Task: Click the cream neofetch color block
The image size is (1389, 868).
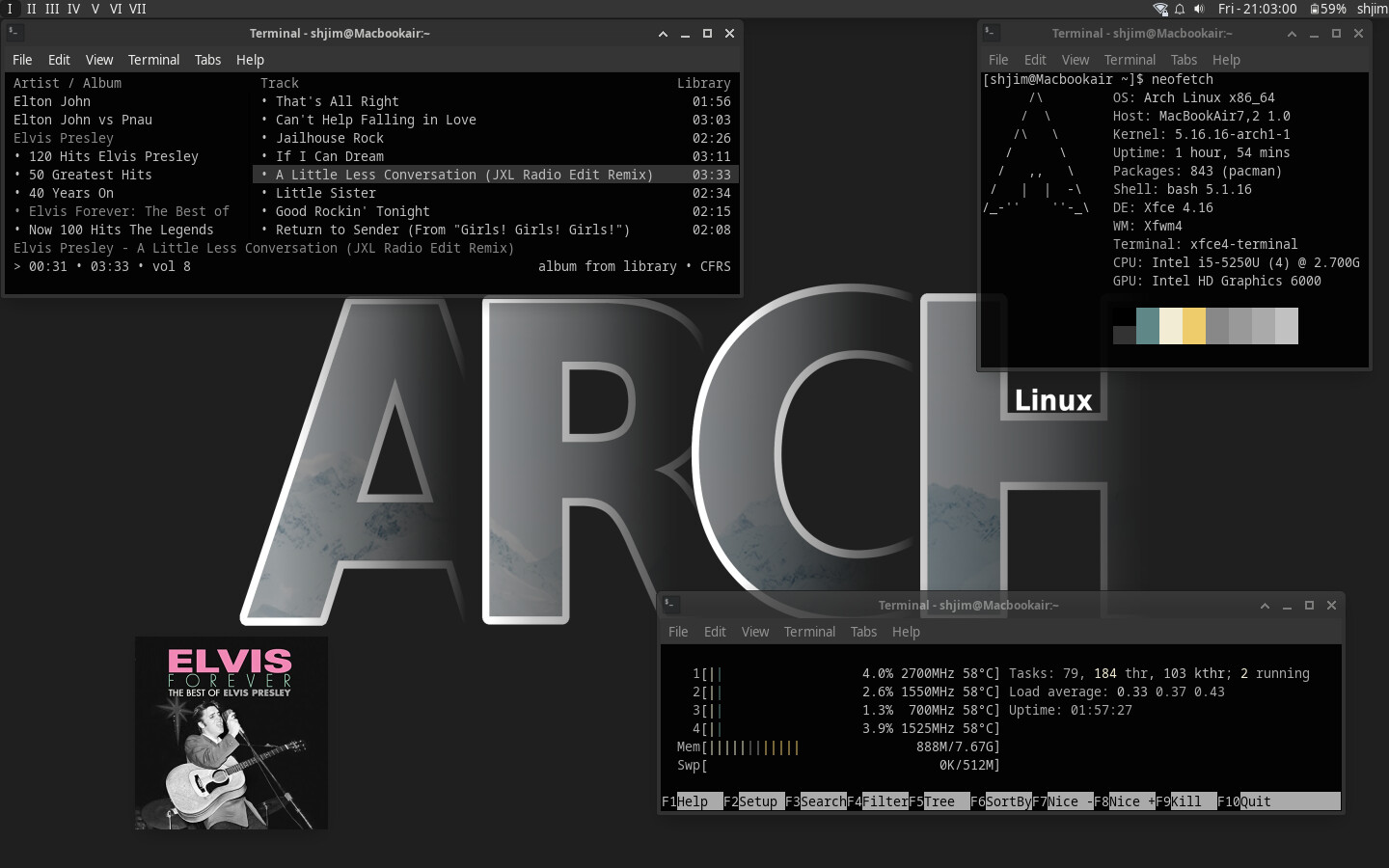Action: pyautogui.click(x=1171, y=326)
